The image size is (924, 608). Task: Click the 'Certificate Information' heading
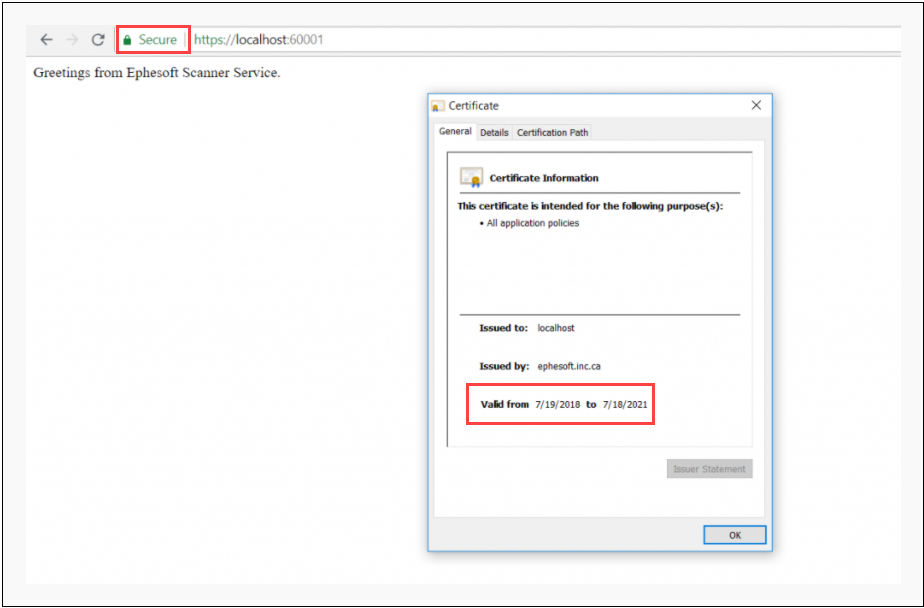click(x=544, y=178)
